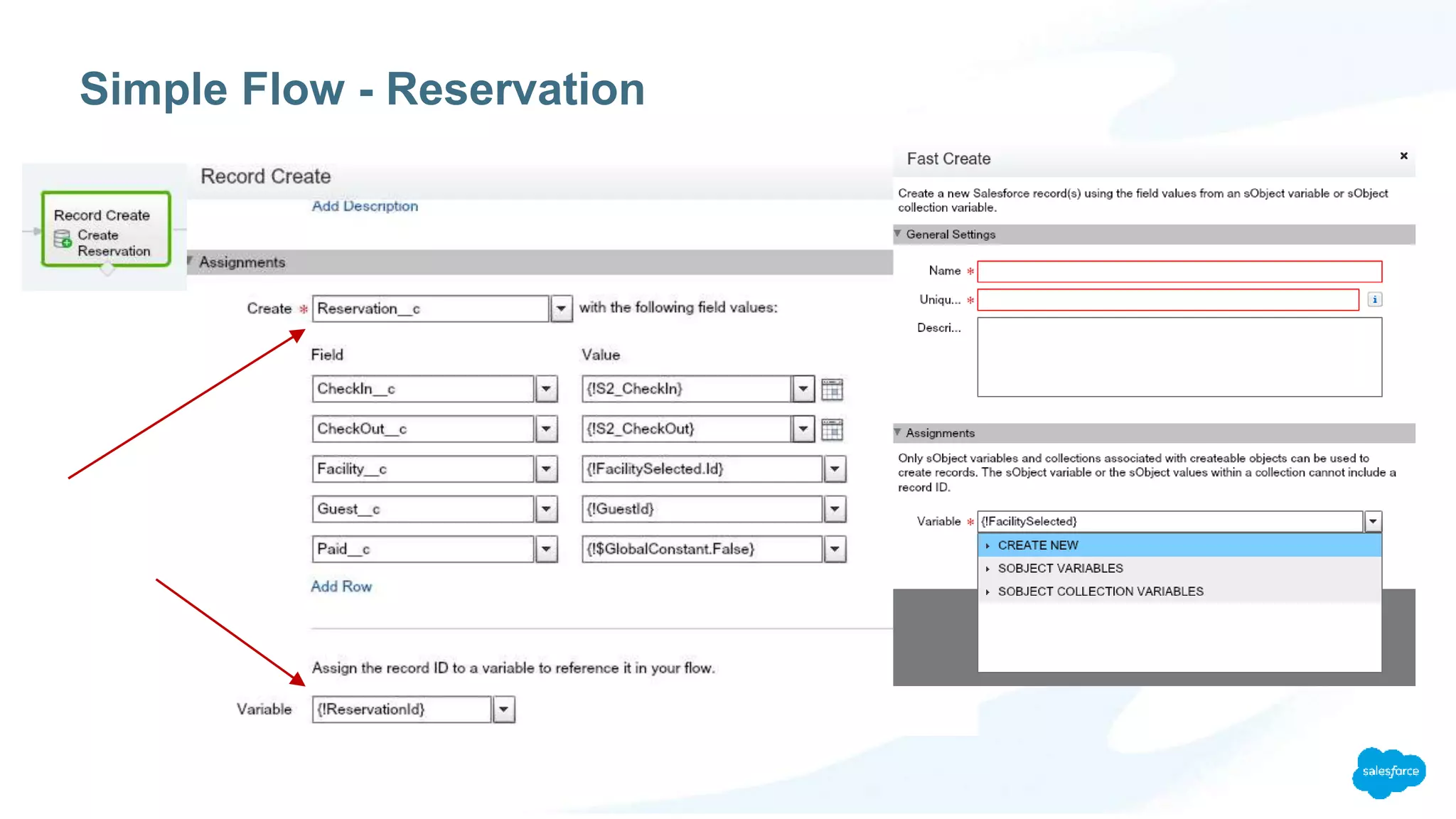Click the CheckIn__c field input
The image size is (1456, 819).
(423, 389)
